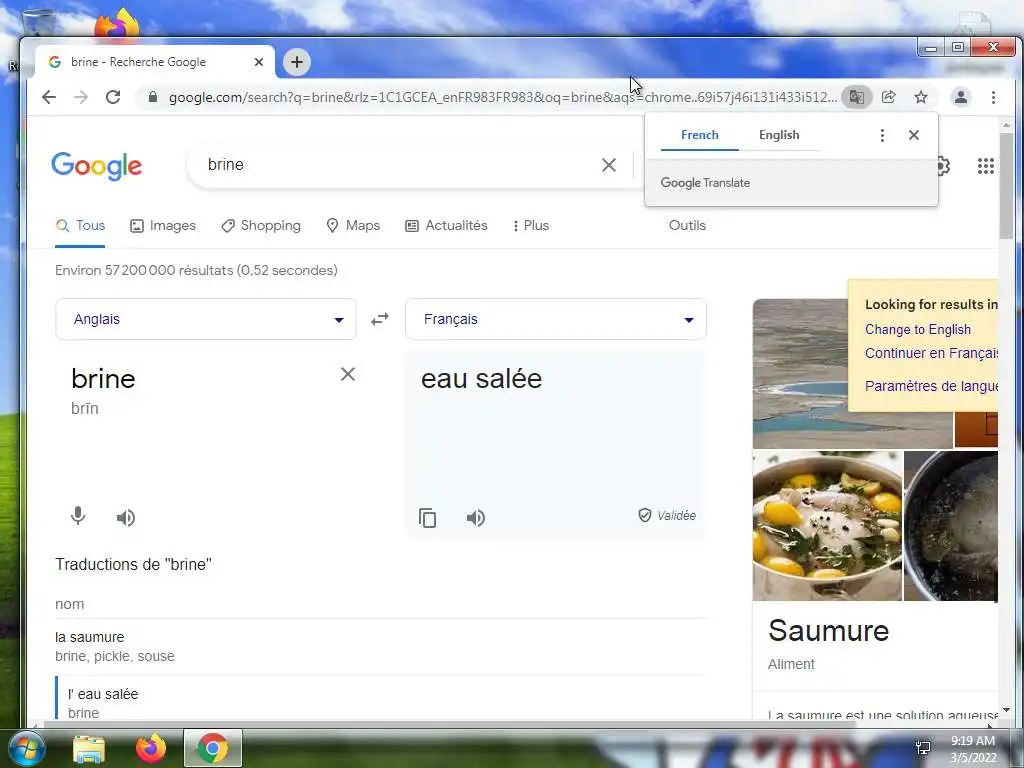The height and width of the screenshot is (768, 1024).
Task: Click the Chrome taskbar icon
Action: (x=212, y=748)
